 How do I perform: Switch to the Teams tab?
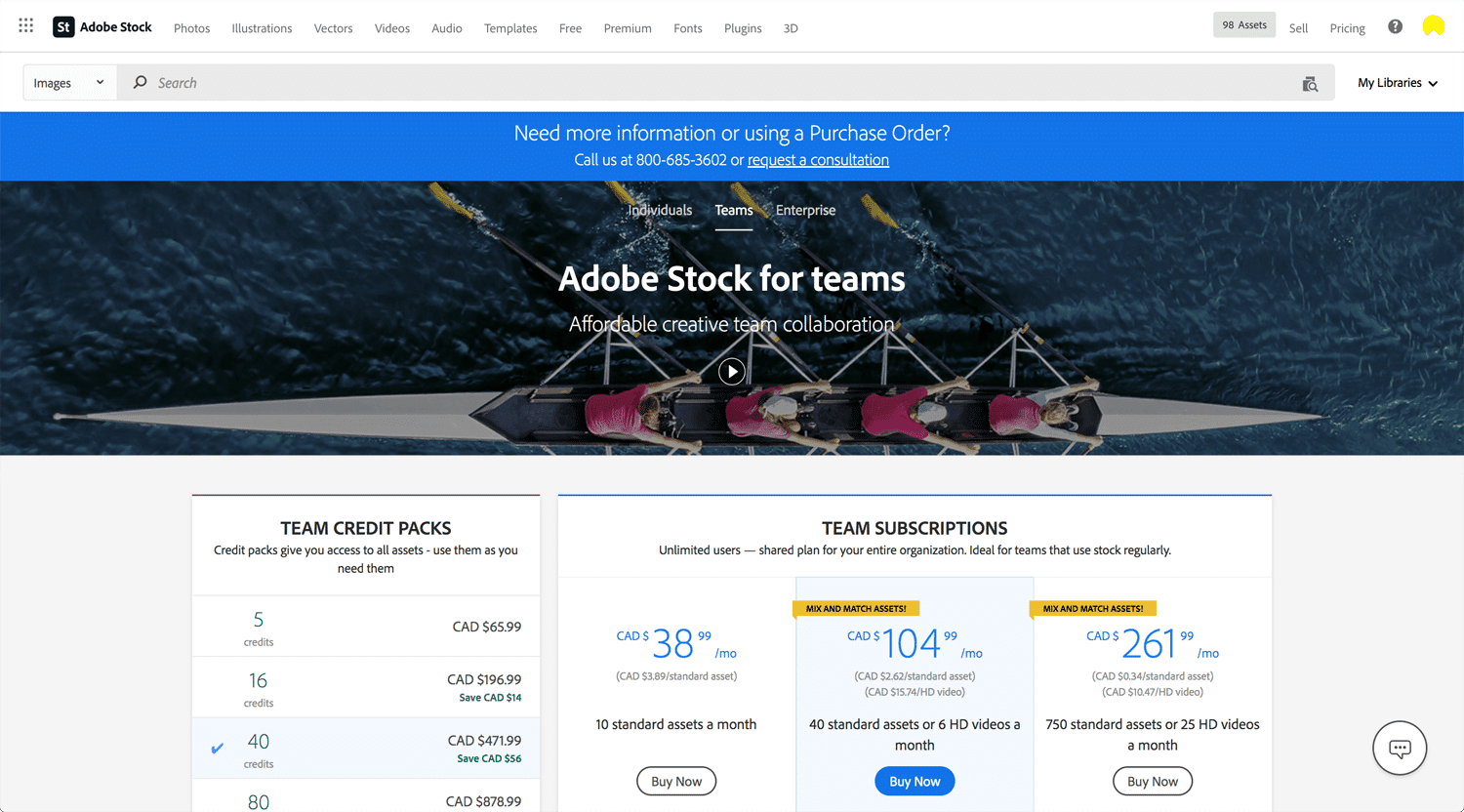734,210
